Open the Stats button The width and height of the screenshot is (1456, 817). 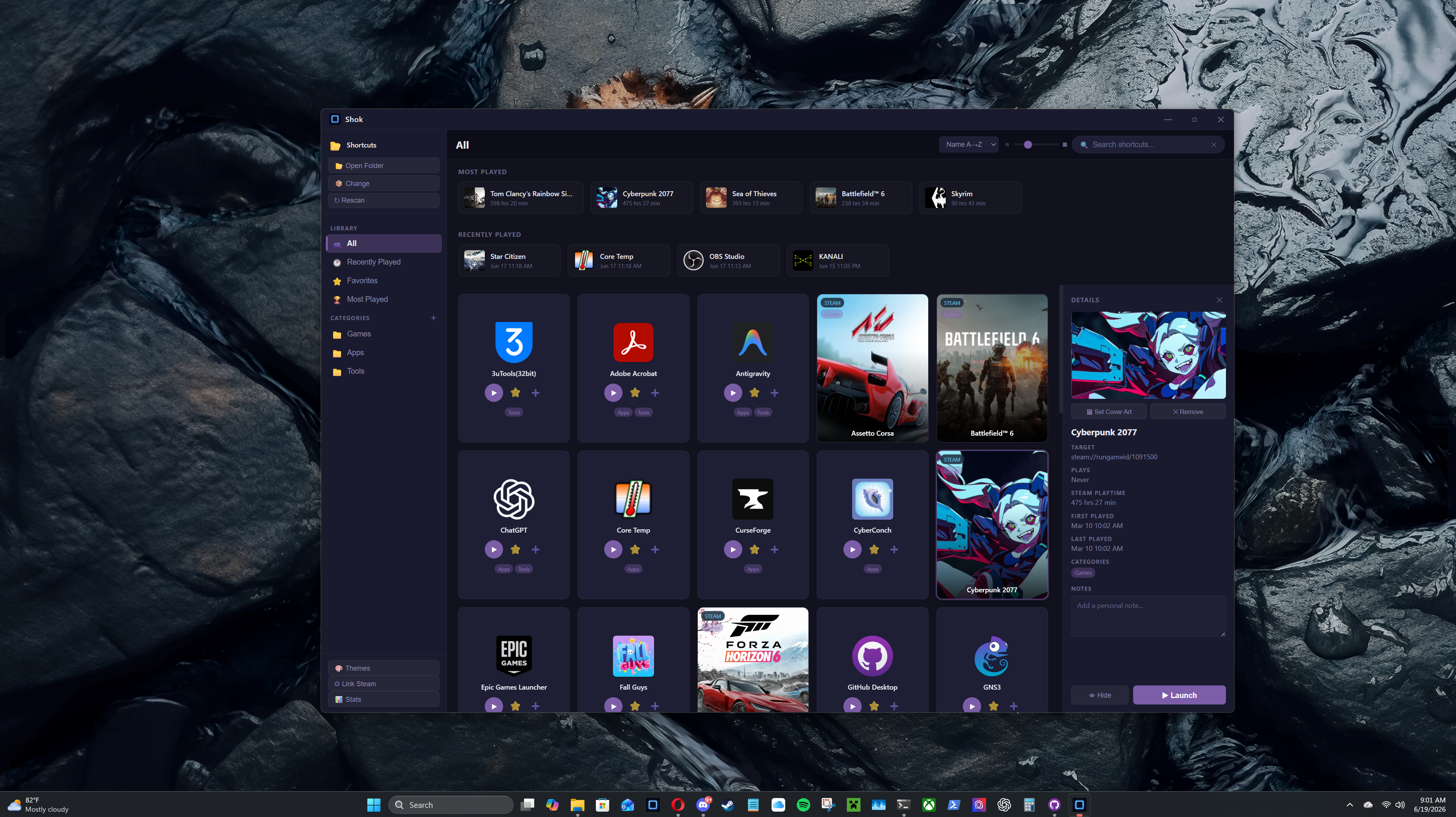[x=384, y=700]
